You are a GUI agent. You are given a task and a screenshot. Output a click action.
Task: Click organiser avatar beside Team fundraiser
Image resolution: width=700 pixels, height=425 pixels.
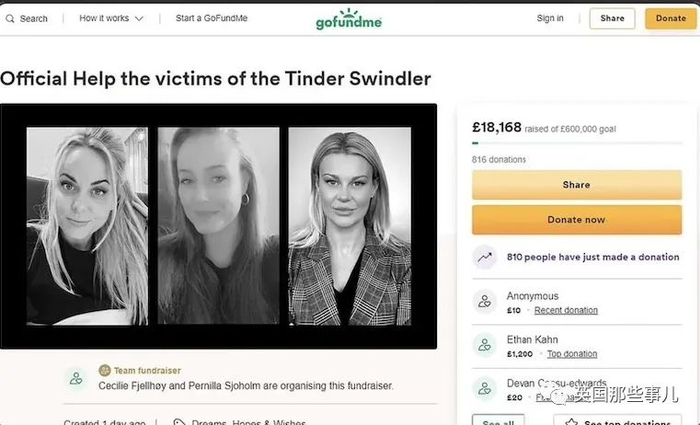[x=76, y=379]
